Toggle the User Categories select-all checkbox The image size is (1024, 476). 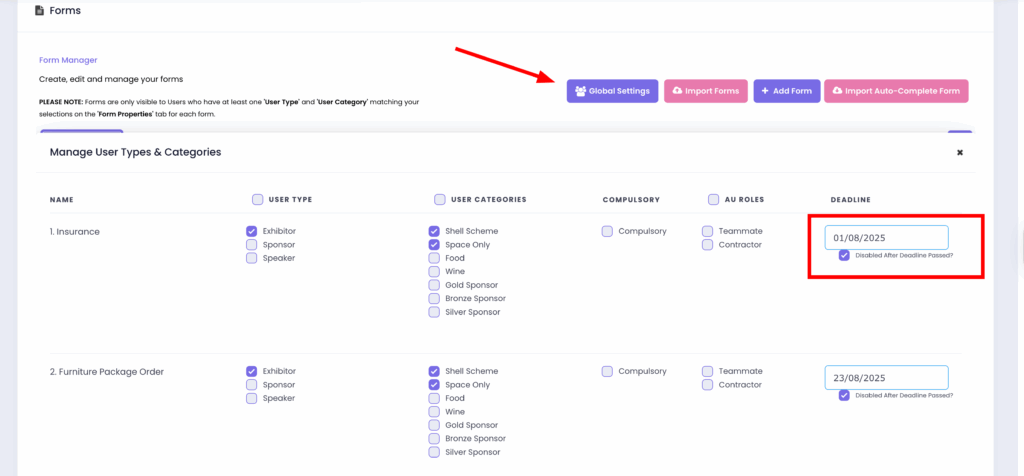coord(440,199)
